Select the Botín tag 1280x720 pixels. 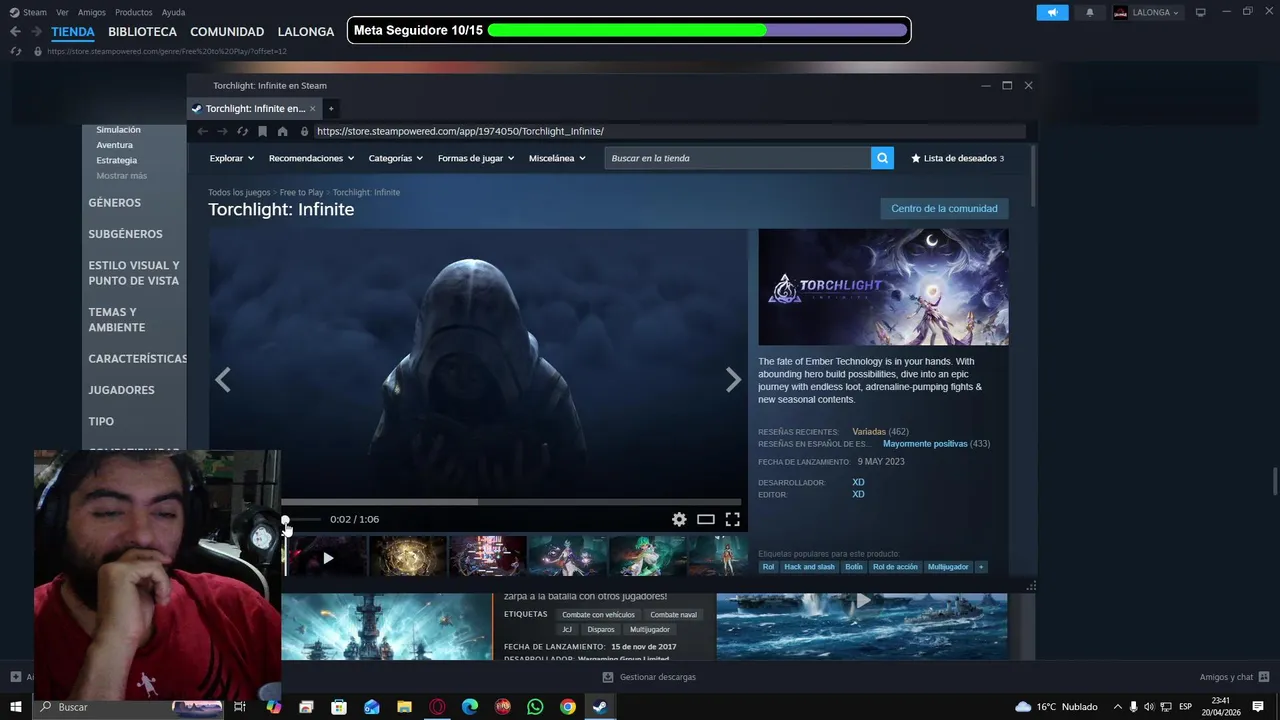(853, 567)
